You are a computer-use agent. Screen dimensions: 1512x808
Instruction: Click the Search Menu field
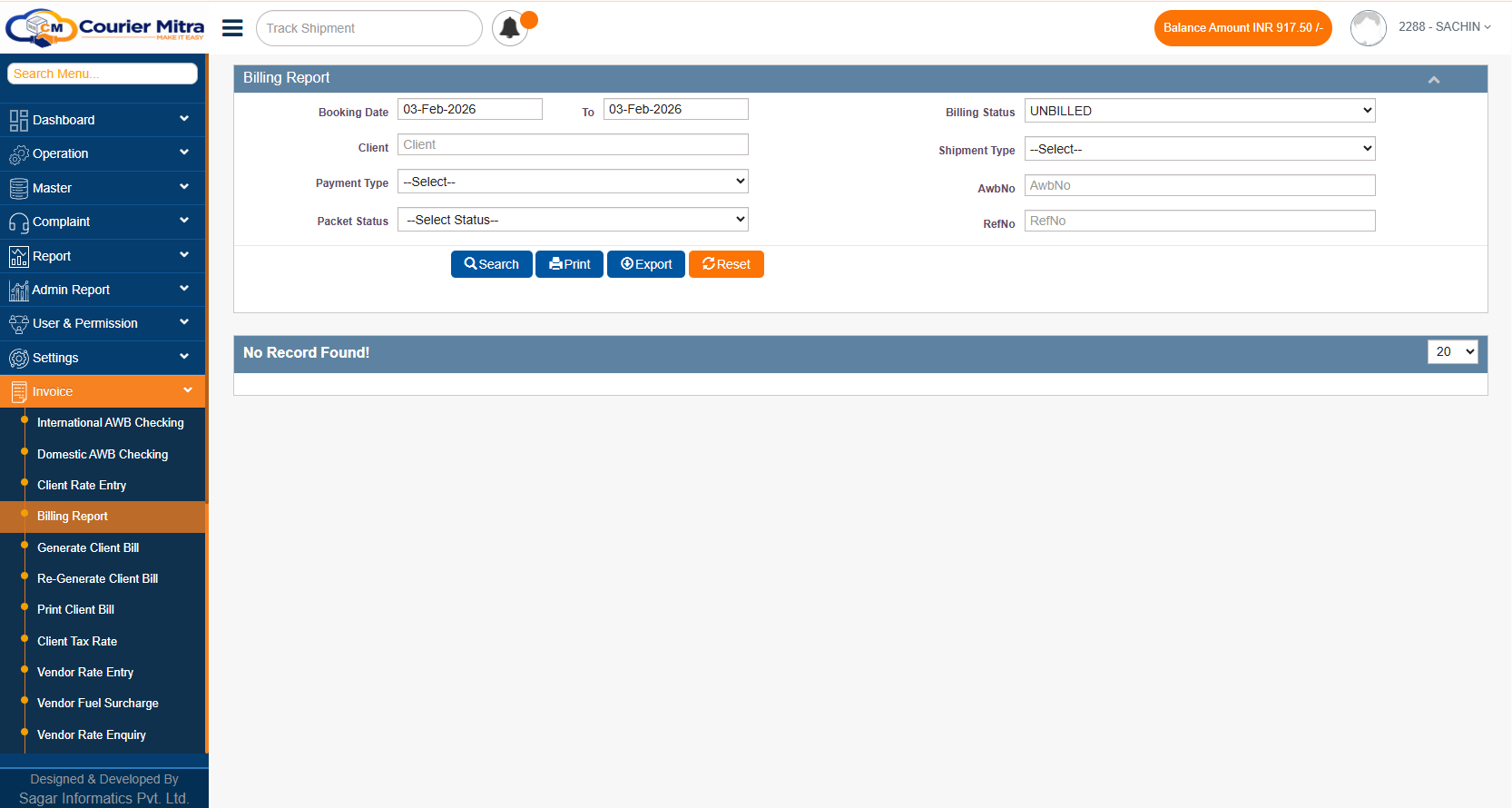coord(103,74)
